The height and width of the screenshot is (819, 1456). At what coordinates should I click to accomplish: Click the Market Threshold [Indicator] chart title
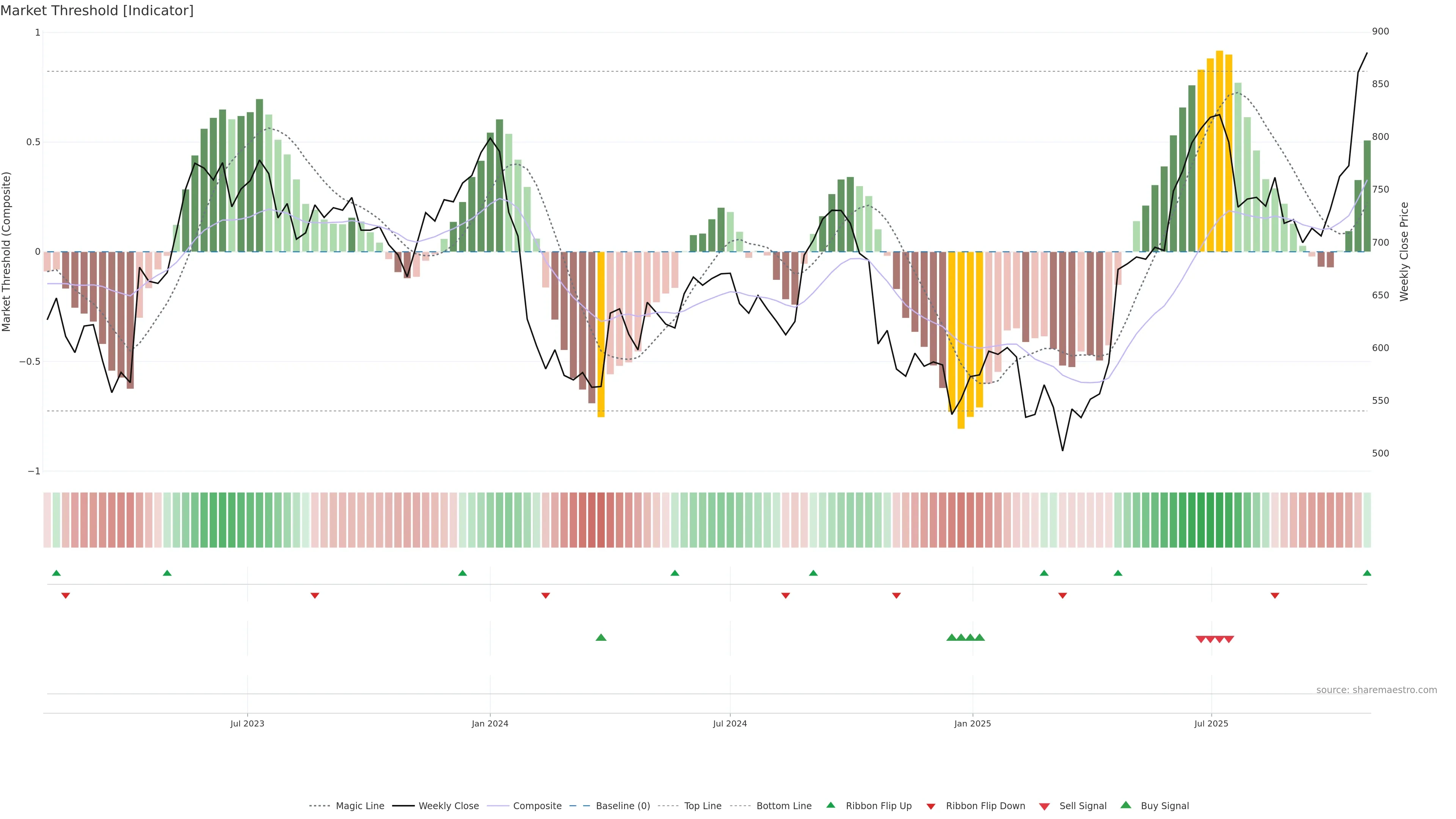point(97,11)
